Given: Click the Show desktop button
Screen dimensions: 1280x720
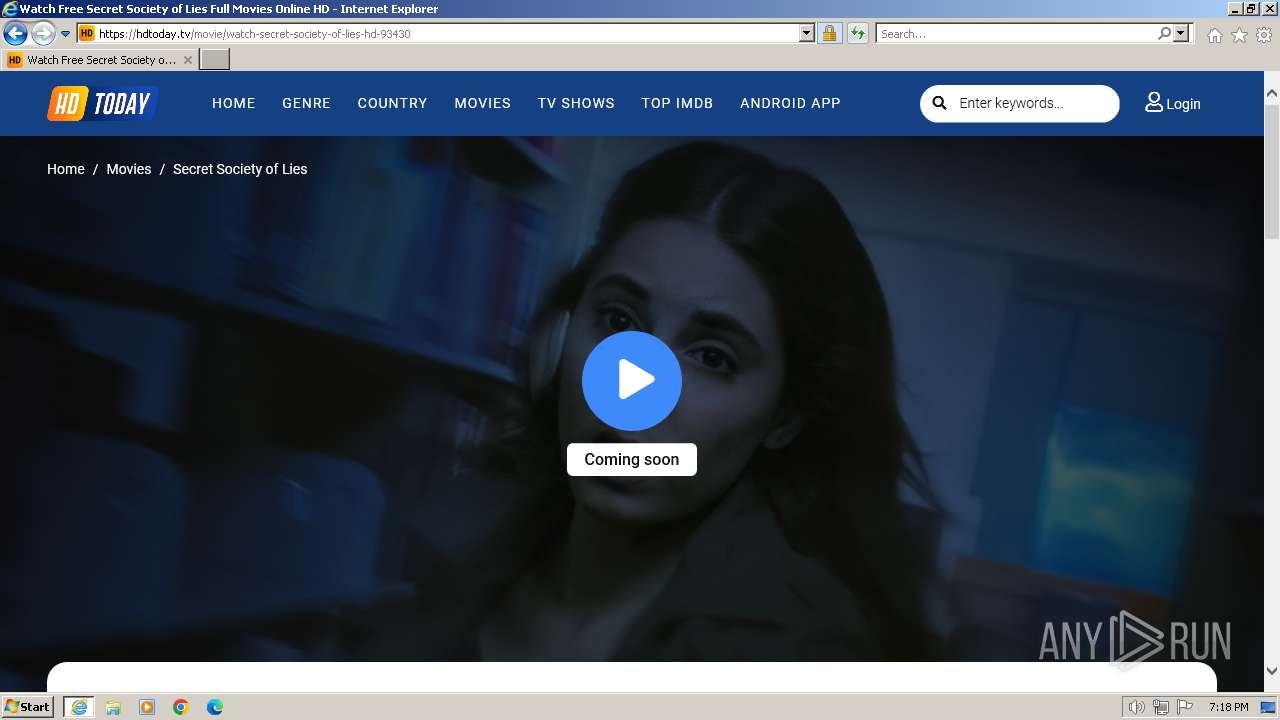Looking at the screenshot, I should (x=1269, y=707).
